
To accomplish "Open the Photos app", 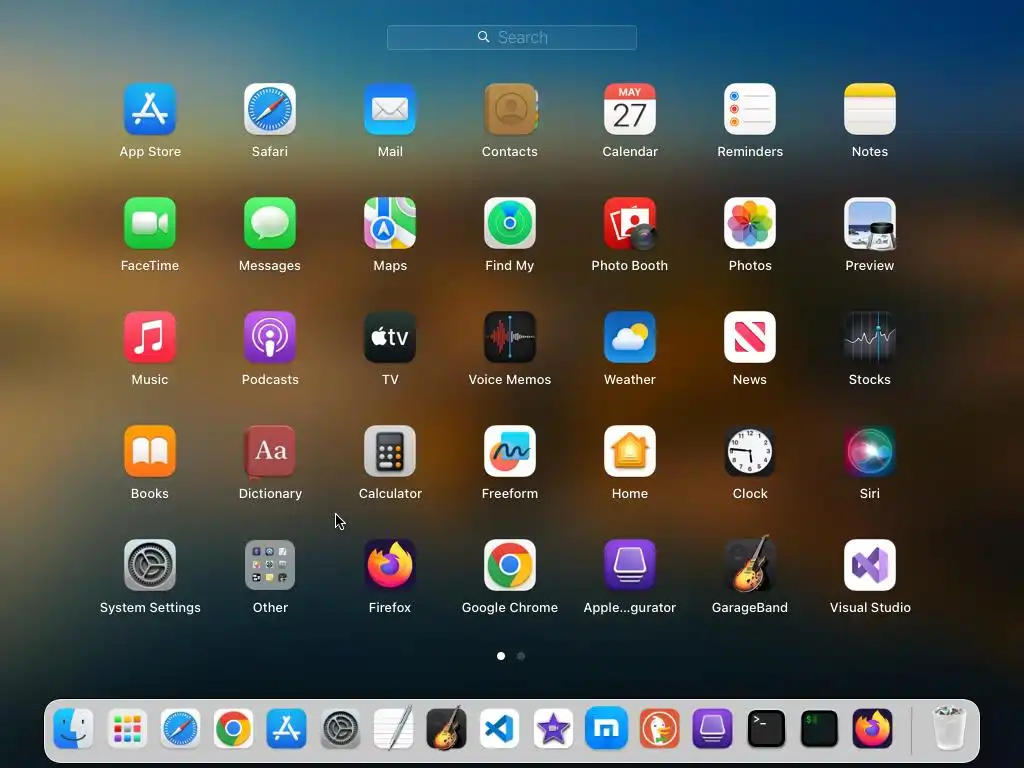I will point(750,223).
